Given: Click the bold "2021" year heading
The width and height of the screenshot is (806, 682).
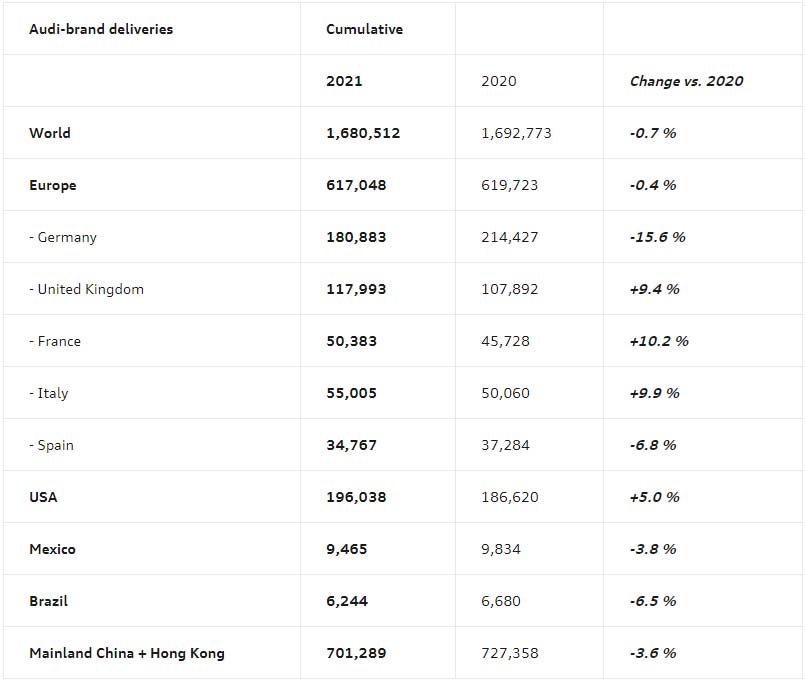Looking at the screenshot, I should [x=344, y=81].
